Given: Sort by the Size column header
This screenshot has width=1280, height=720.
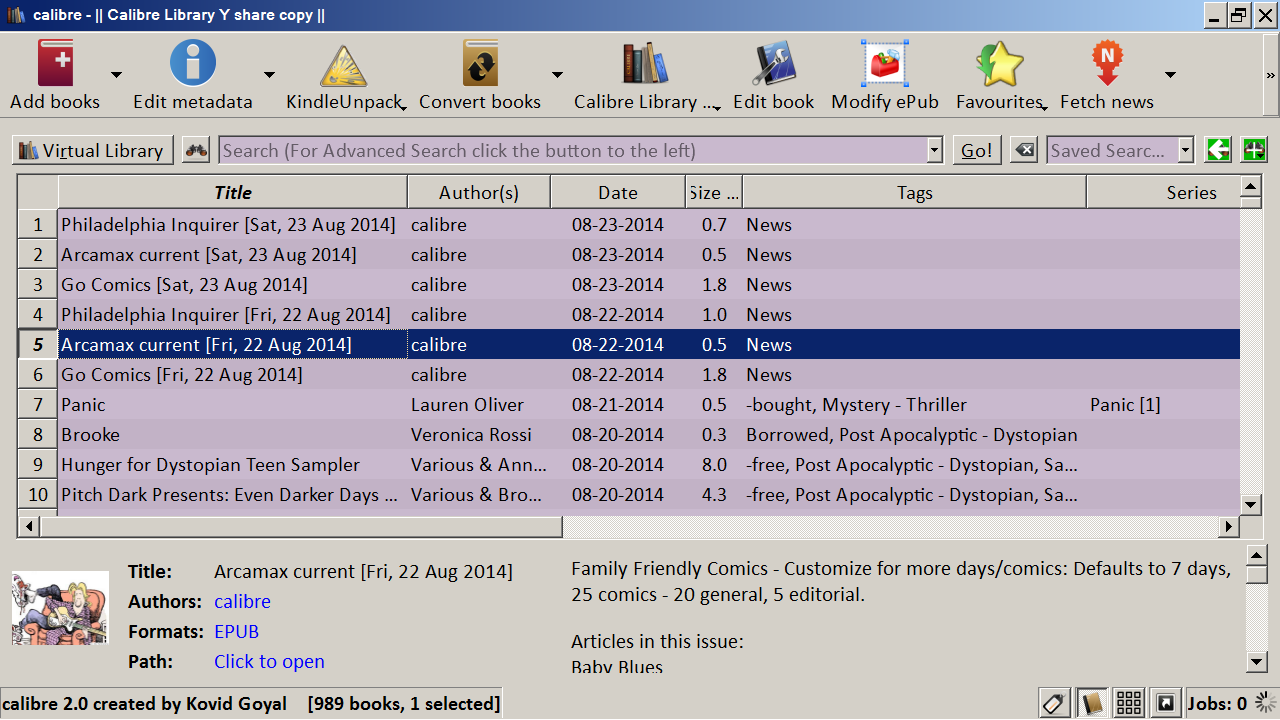Looking at the screenshot, I should click(x=714, y=192).
